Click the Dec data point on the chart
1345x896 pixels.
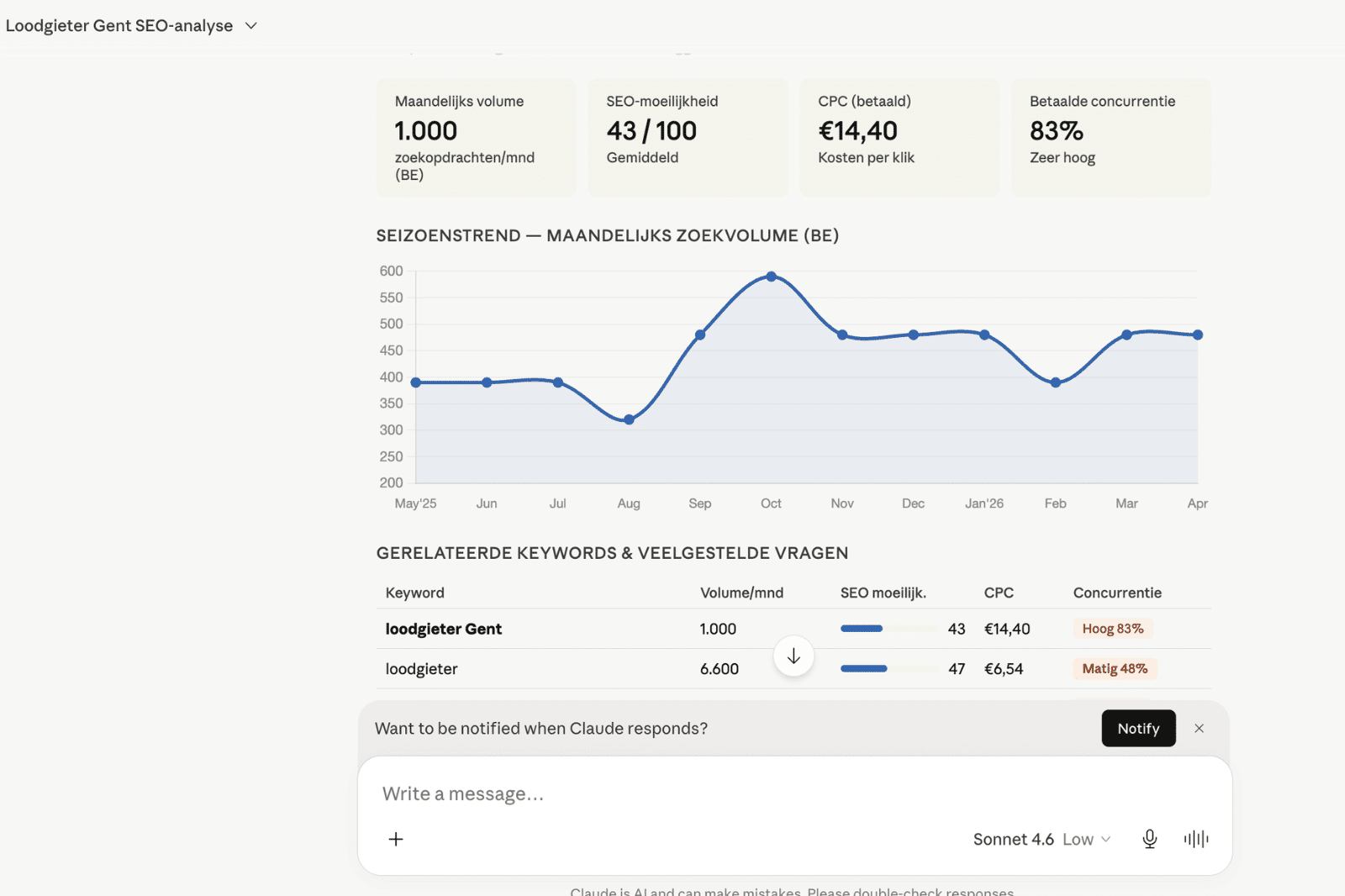(914, 335)
